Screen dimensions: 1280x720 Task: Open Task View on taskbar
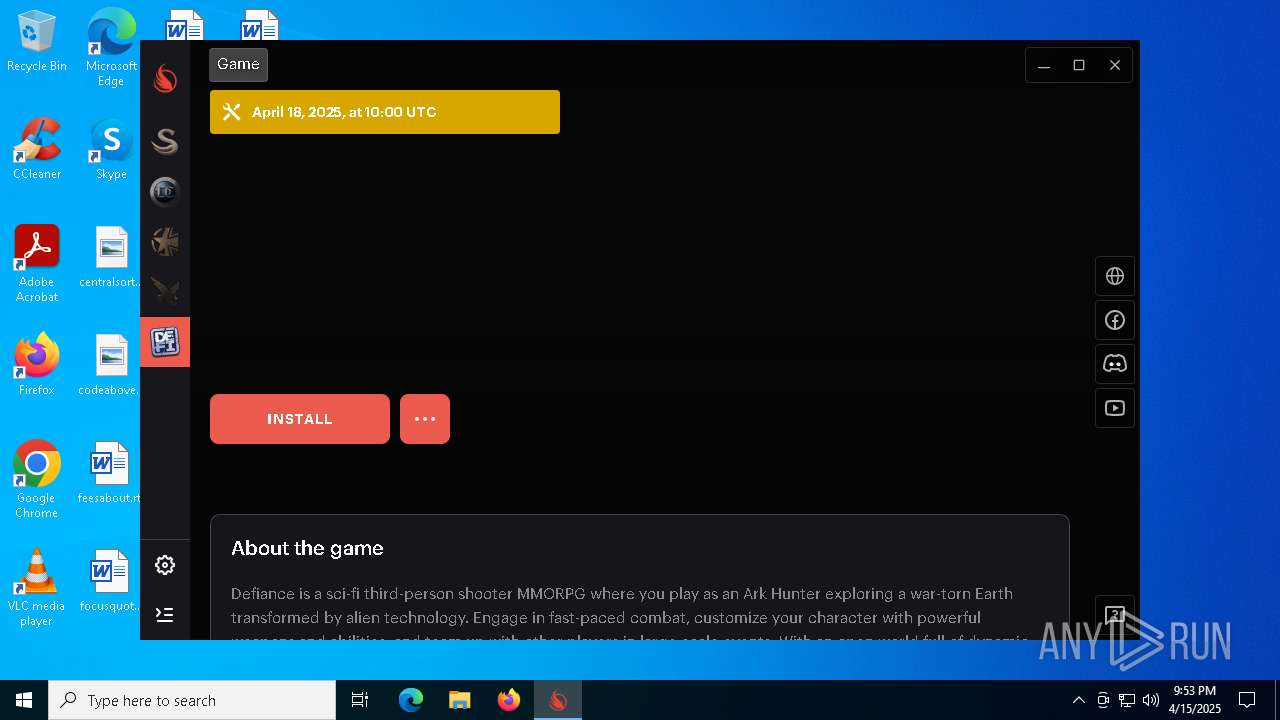click(x=360, y=700)
